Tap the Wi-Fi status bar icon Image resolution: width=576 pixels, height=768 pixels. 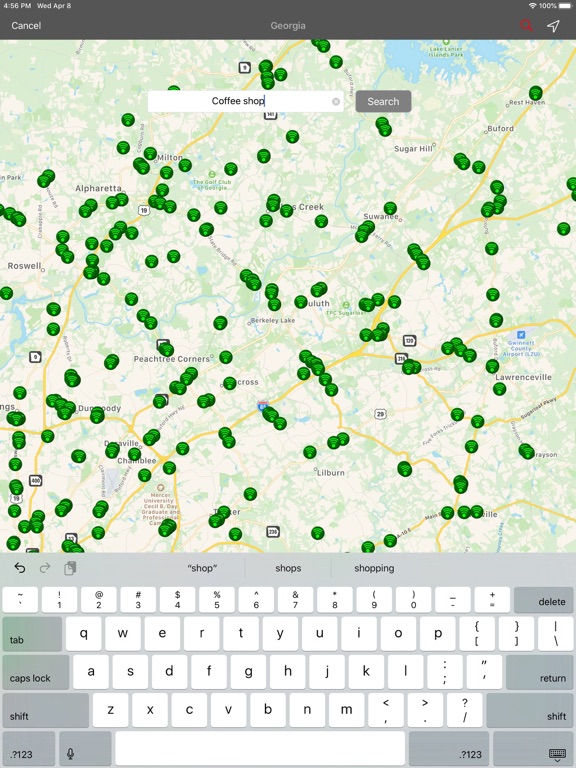click(532, 5)
